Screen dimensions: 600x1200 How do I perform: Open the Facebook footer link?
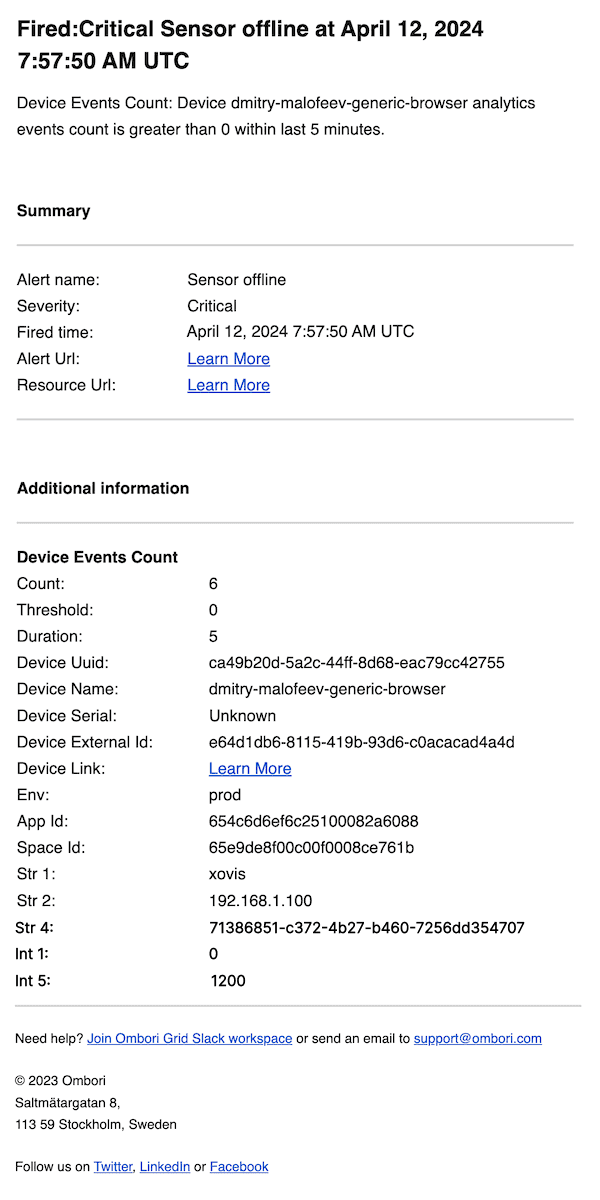click(239, 1167)
